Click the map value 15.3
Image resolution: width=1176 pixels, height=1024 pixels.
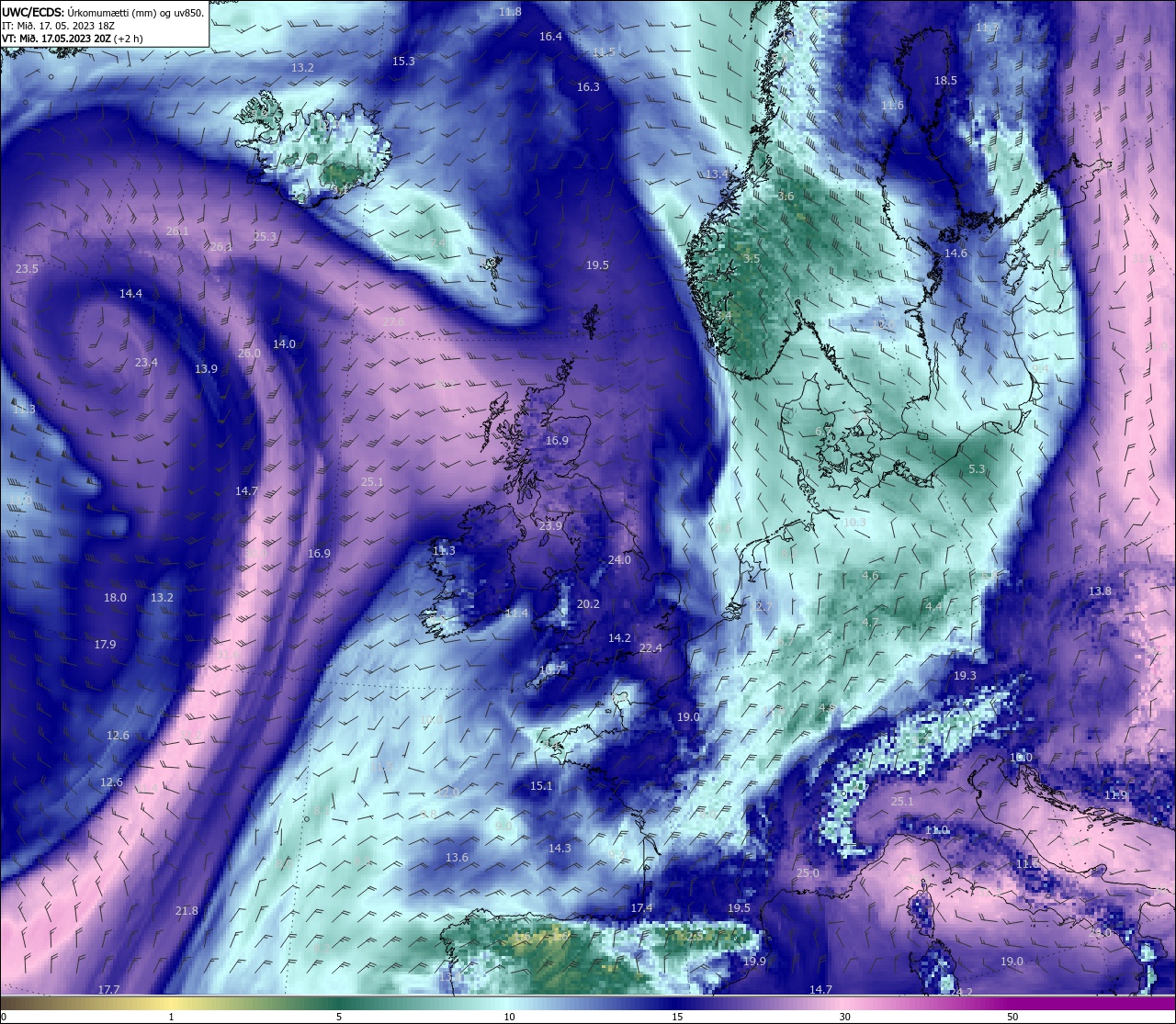click(403, 62)
